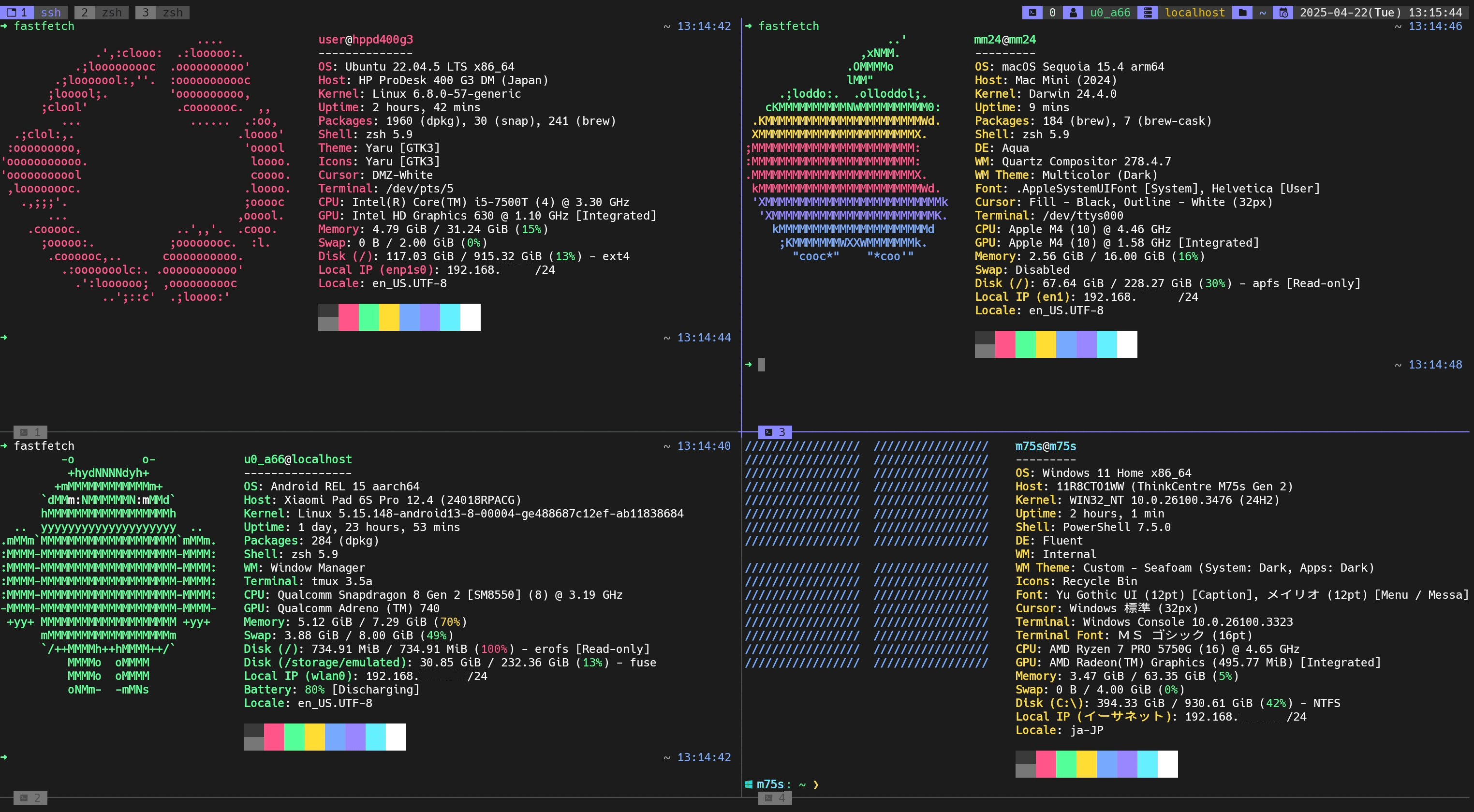
Task: Pick the blue swatch in the Android pane
Action: click(x=335, y=737)
